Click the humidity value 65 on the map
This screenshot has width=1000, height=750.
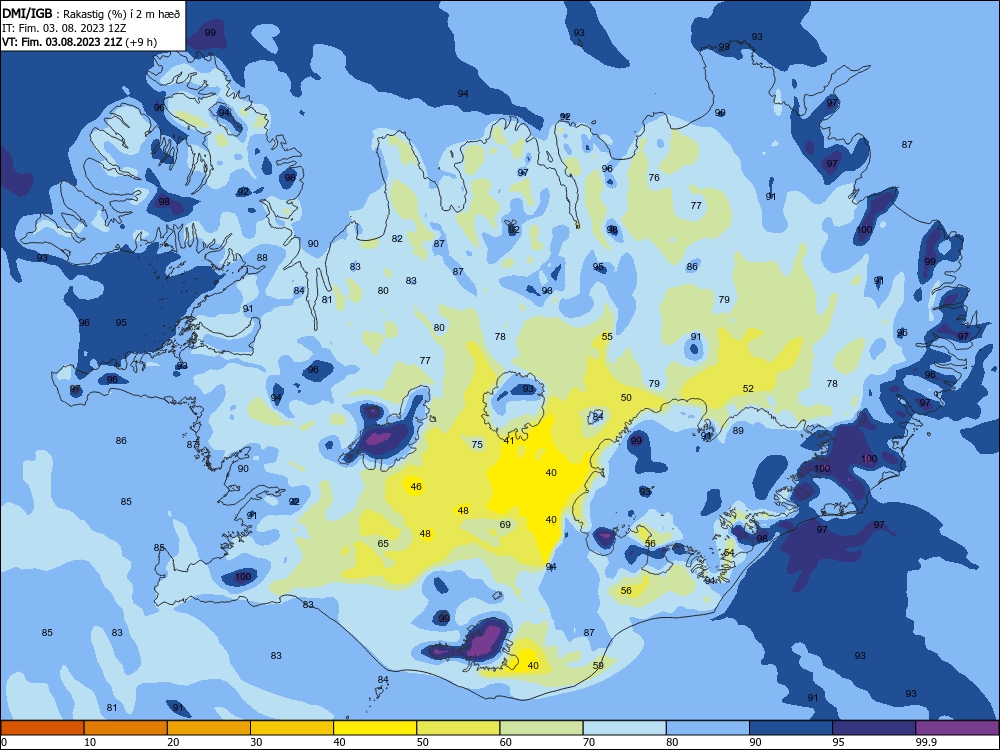pos(383,544)
